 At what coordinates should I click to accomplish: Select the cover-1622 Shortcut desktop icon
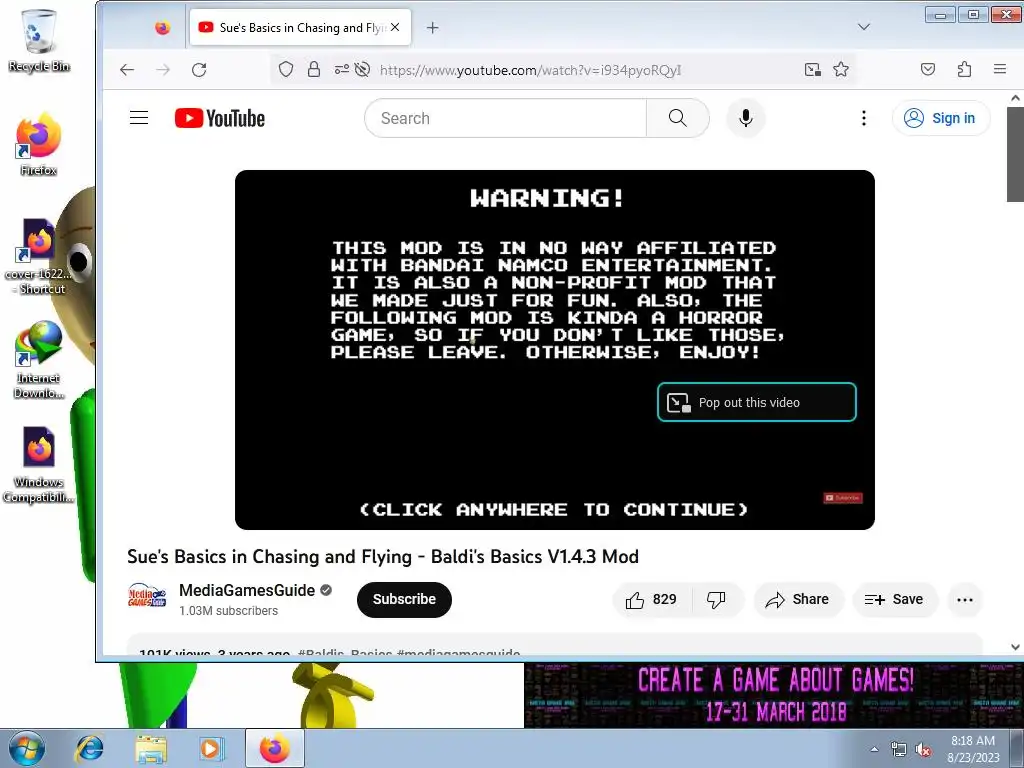point(39,256)
